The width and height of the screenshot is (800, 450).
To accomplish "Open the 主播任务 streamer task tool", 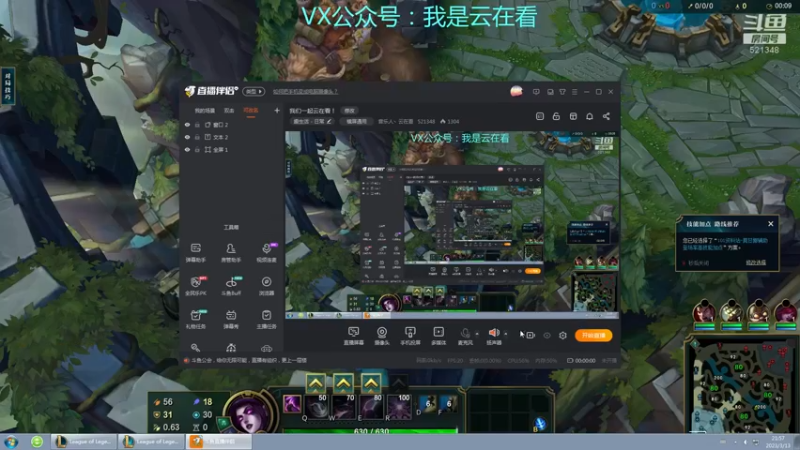I will (x=266, y=319).
